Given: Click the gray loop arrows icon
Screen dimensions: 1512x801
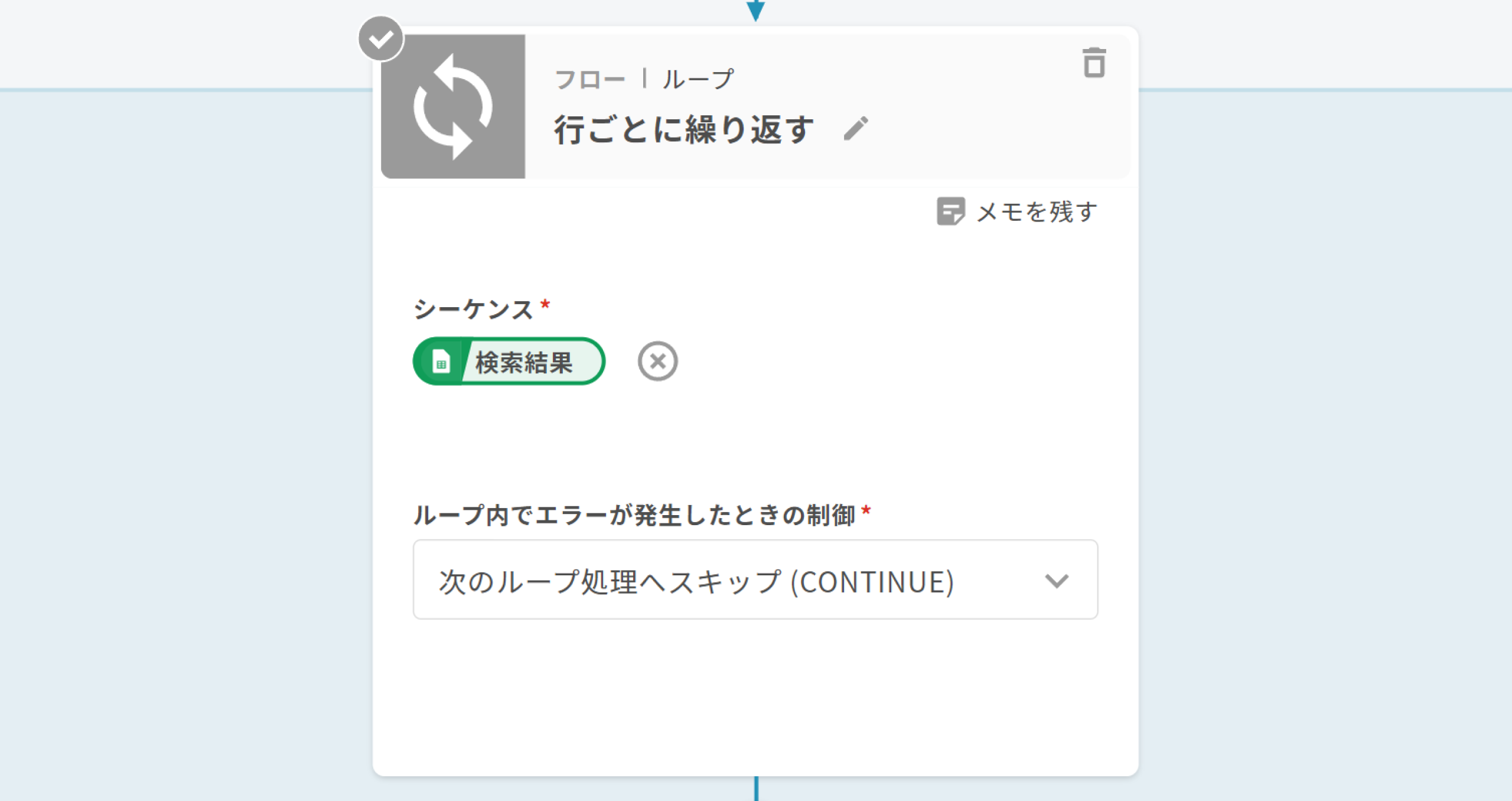Looking at the screenshot, I should tap(453, 106).
